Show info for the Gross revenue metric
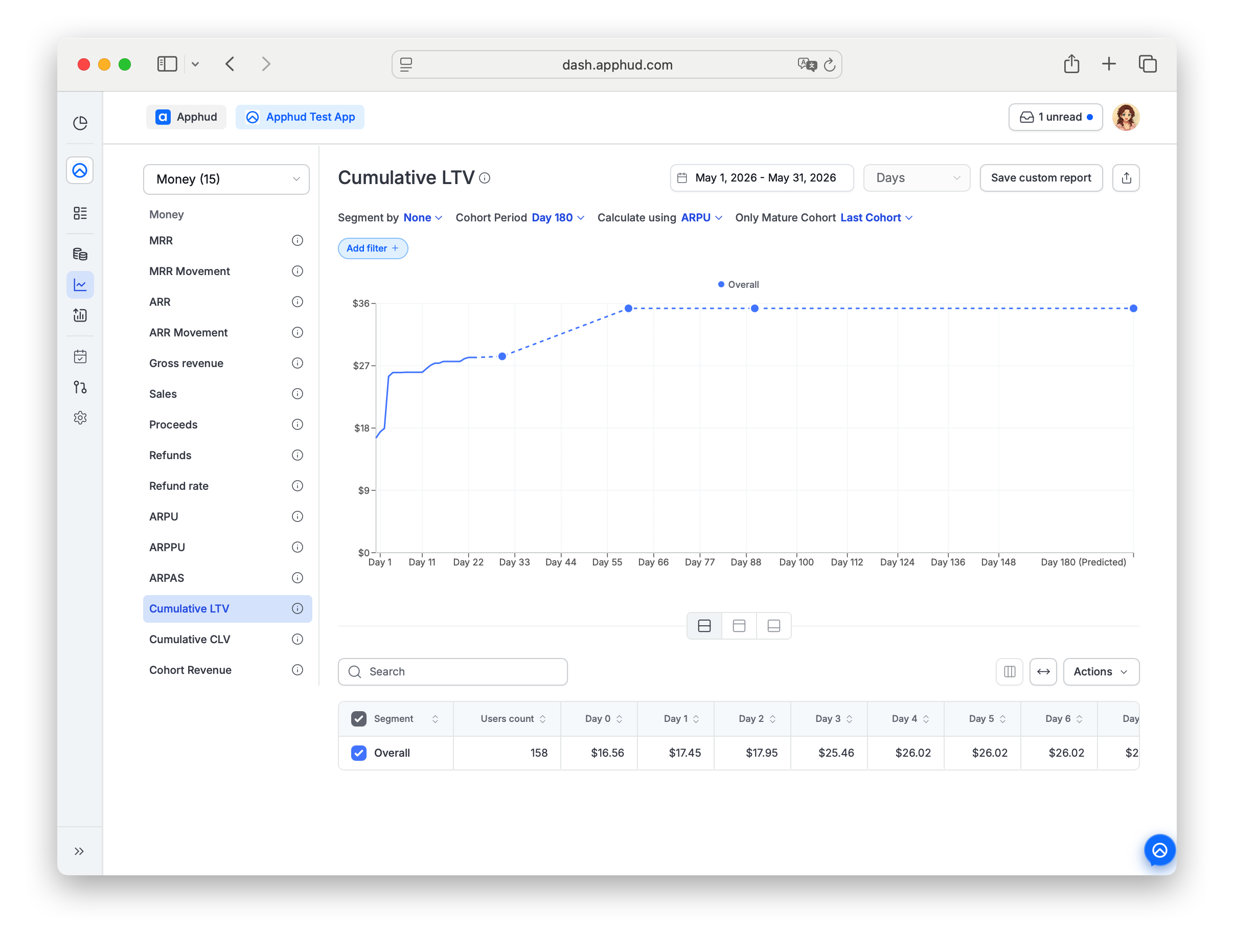 click(297, 362)
